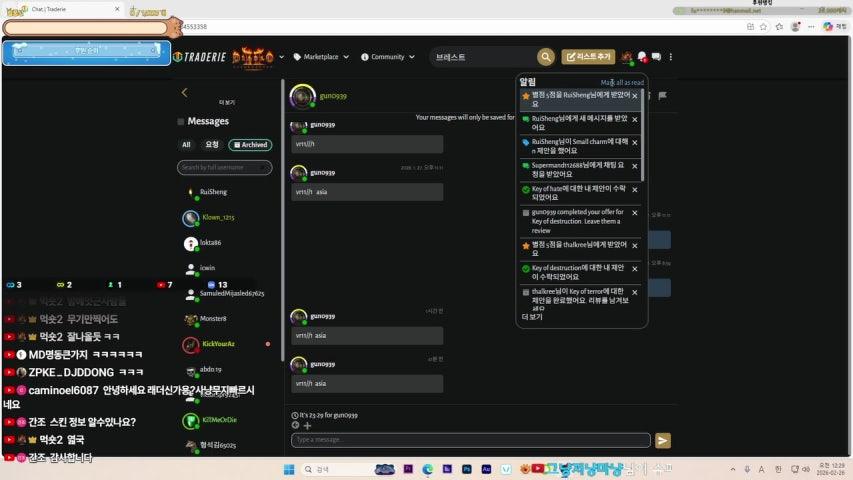Viewport: 853px width, 480px height.
Task: Dismiss the Key of terror notification
Action: (635, 292)
